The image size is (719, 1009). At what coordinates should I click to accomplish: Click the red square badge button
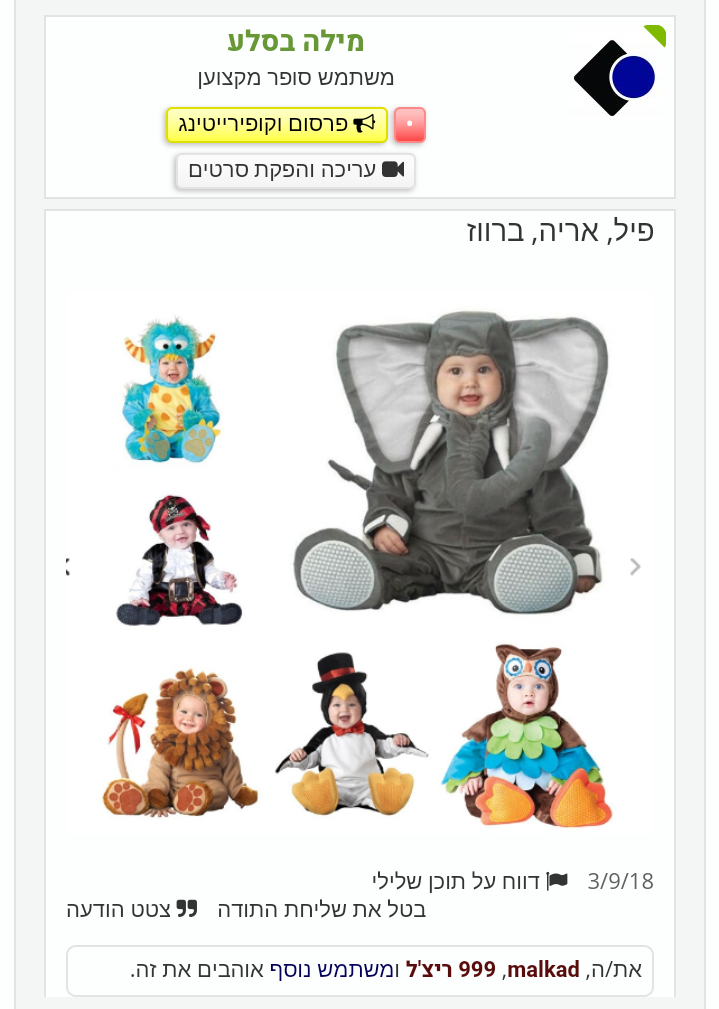[x=409, y=124]
